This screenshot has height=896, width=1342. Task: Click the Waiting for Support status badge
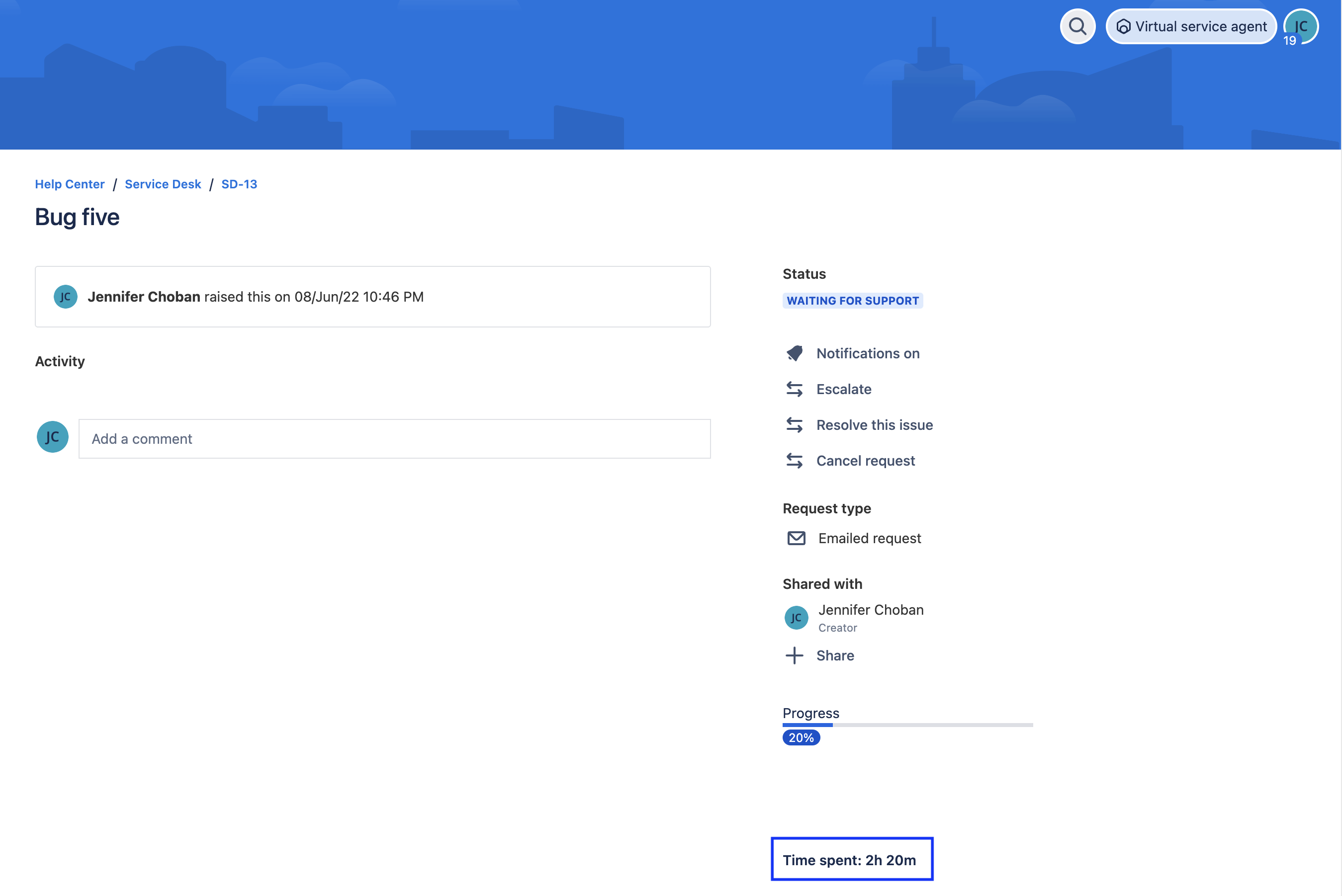coord(853,301)
